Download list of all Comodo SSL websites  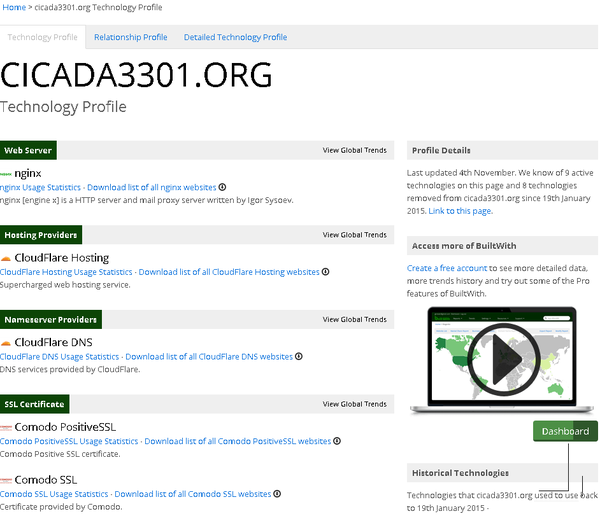(192, 494)
